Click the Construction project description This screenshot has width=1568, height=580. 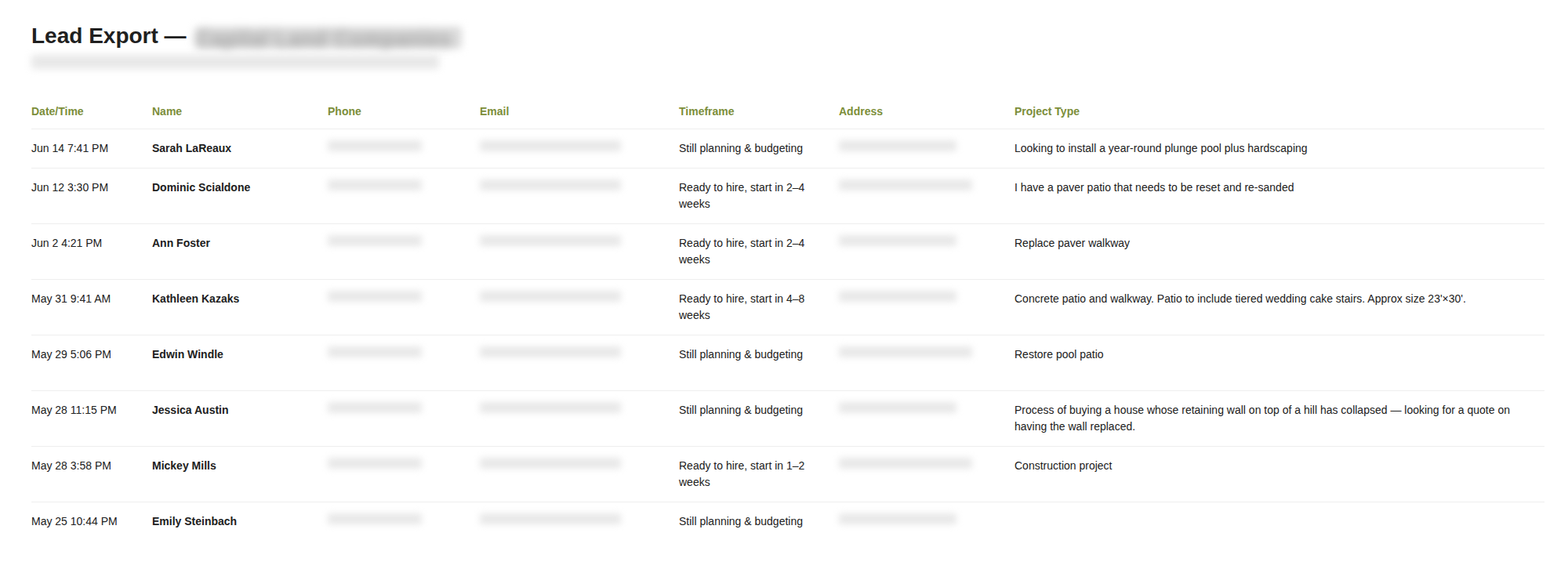tap(1063, 466)
